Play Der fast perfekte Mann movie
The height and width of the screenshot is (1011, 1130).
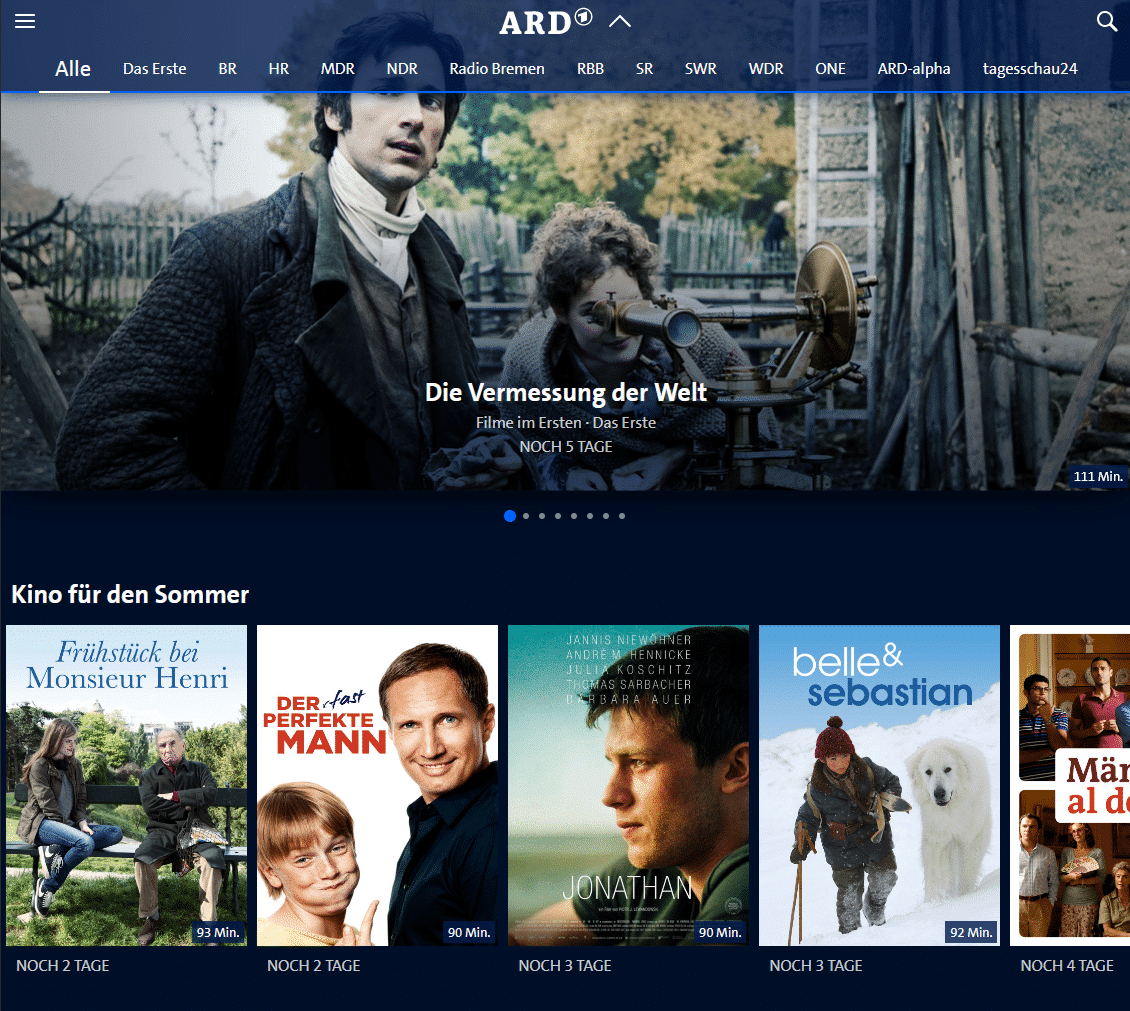(377, 785)
